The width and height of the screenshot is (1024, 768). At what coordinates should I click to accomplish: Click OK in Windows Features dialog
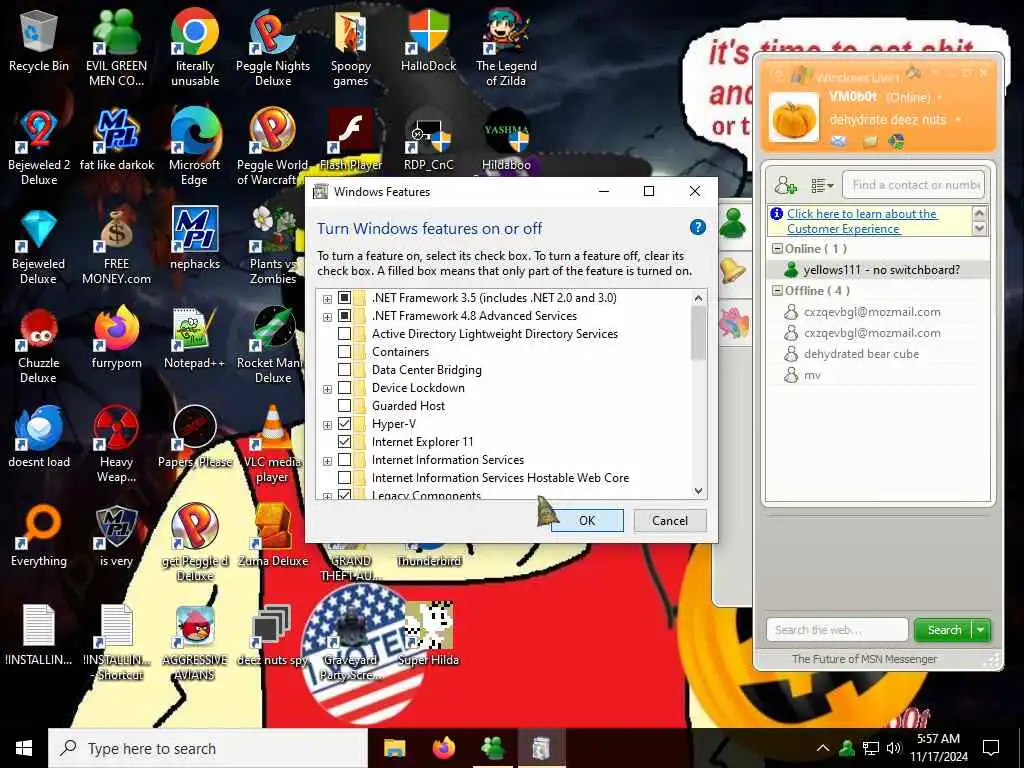coord(587,520)
